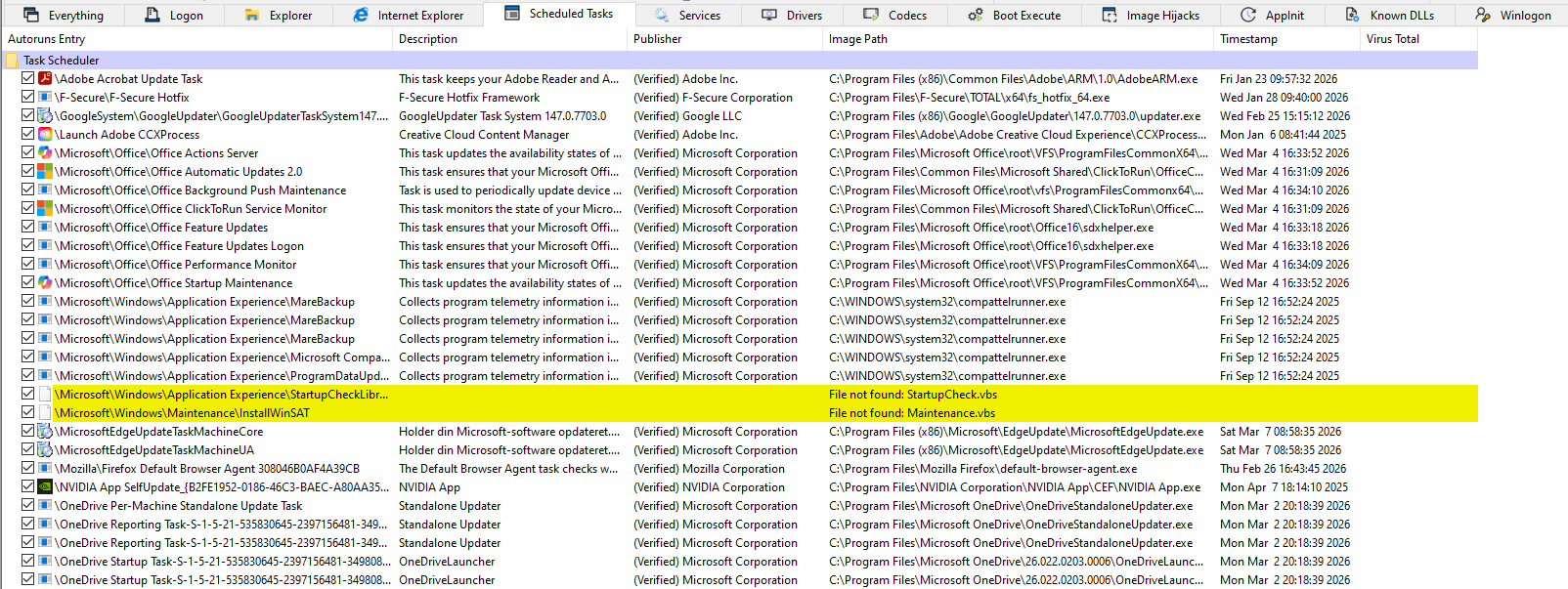Sort by the Autoruns Entry column header
The height and width of the screenshot is (589, 1568).
pyautogui.click(x=196, y=39)
